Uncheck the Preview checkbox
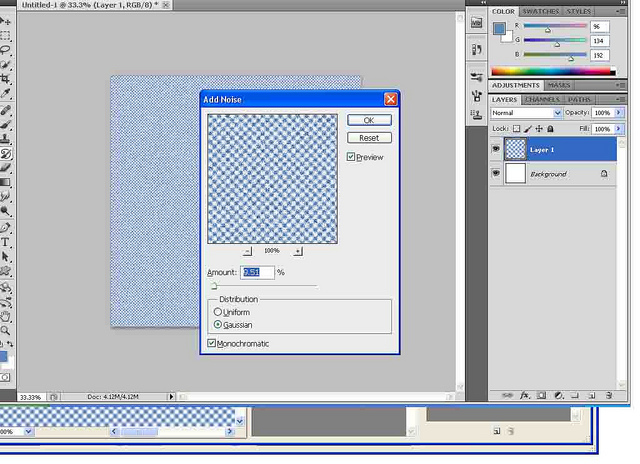Image resolution: width=640 pixels, height=464 pixels. point(351,157)
